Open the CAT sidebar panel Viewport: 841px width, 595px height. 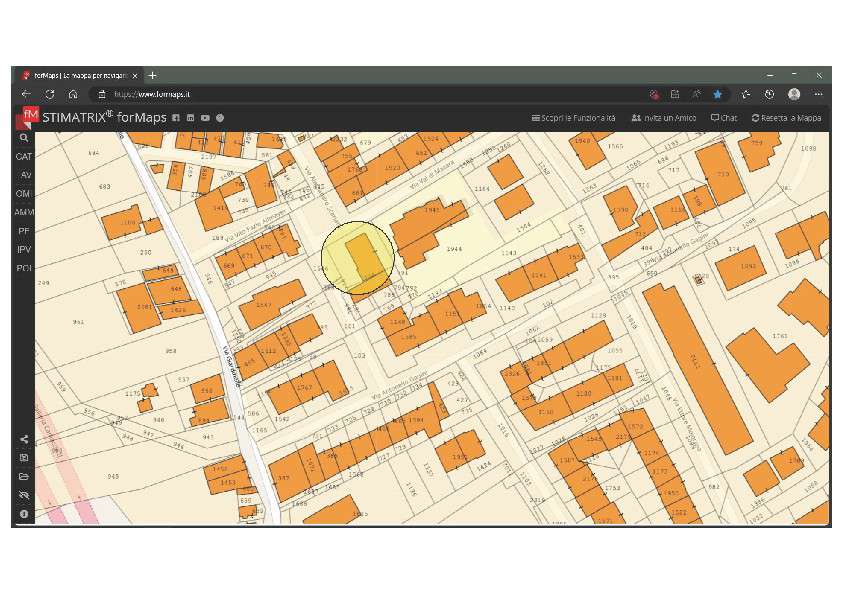point(24,157)
